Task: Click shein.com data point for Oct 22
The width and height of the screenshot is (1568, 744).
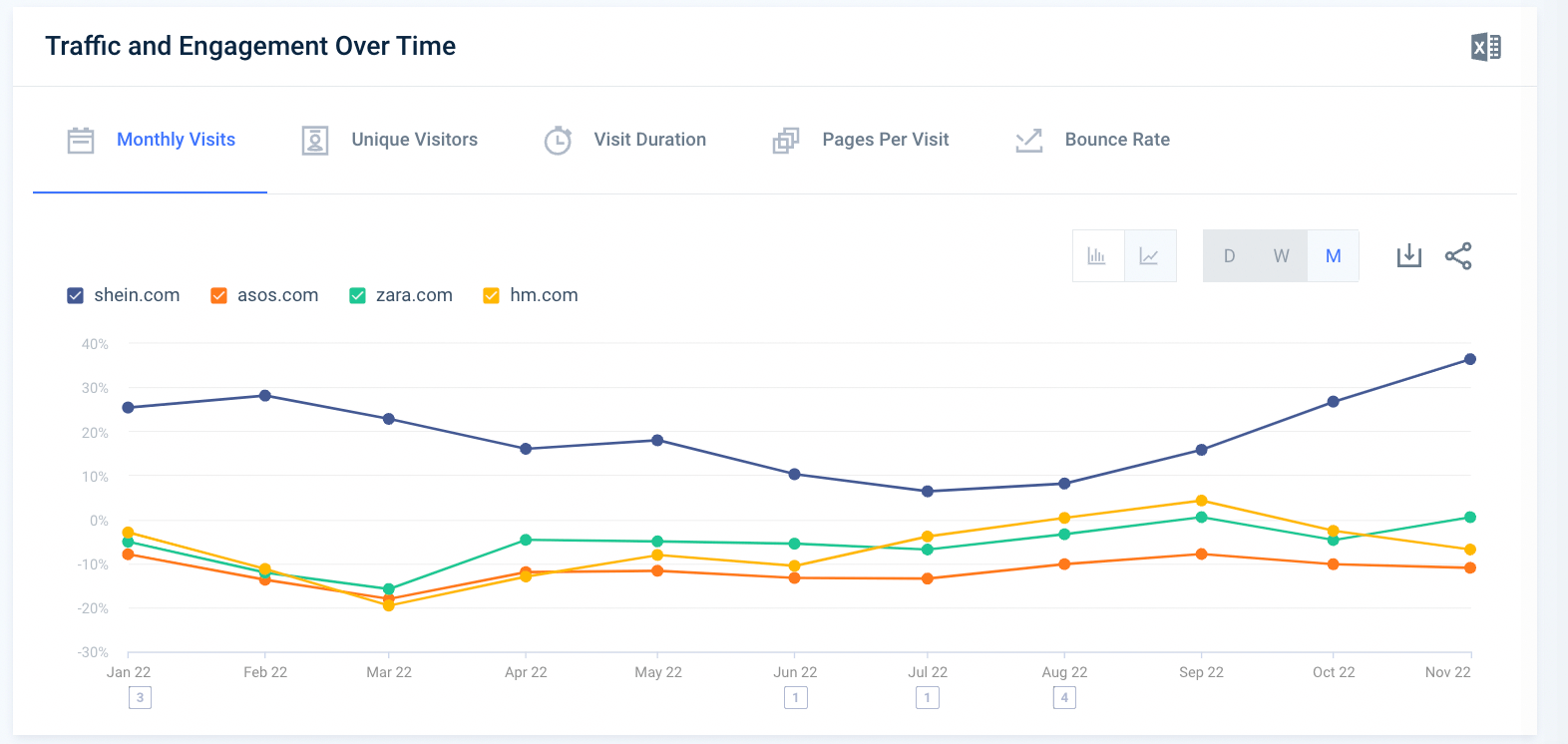Action: click(1334, 402)
